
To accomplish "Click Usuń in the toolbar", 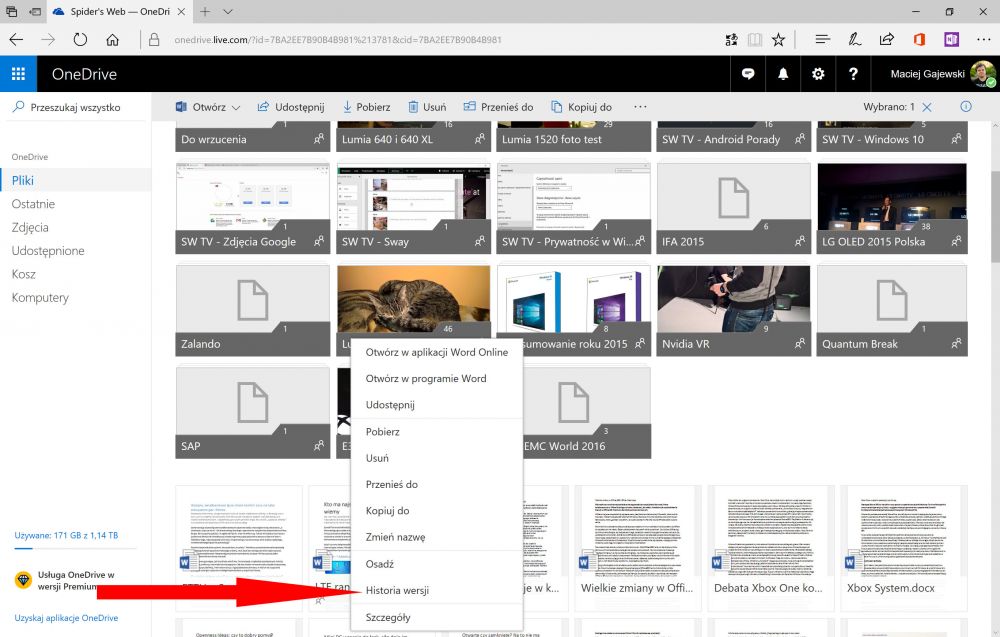I will click(427, 107).
